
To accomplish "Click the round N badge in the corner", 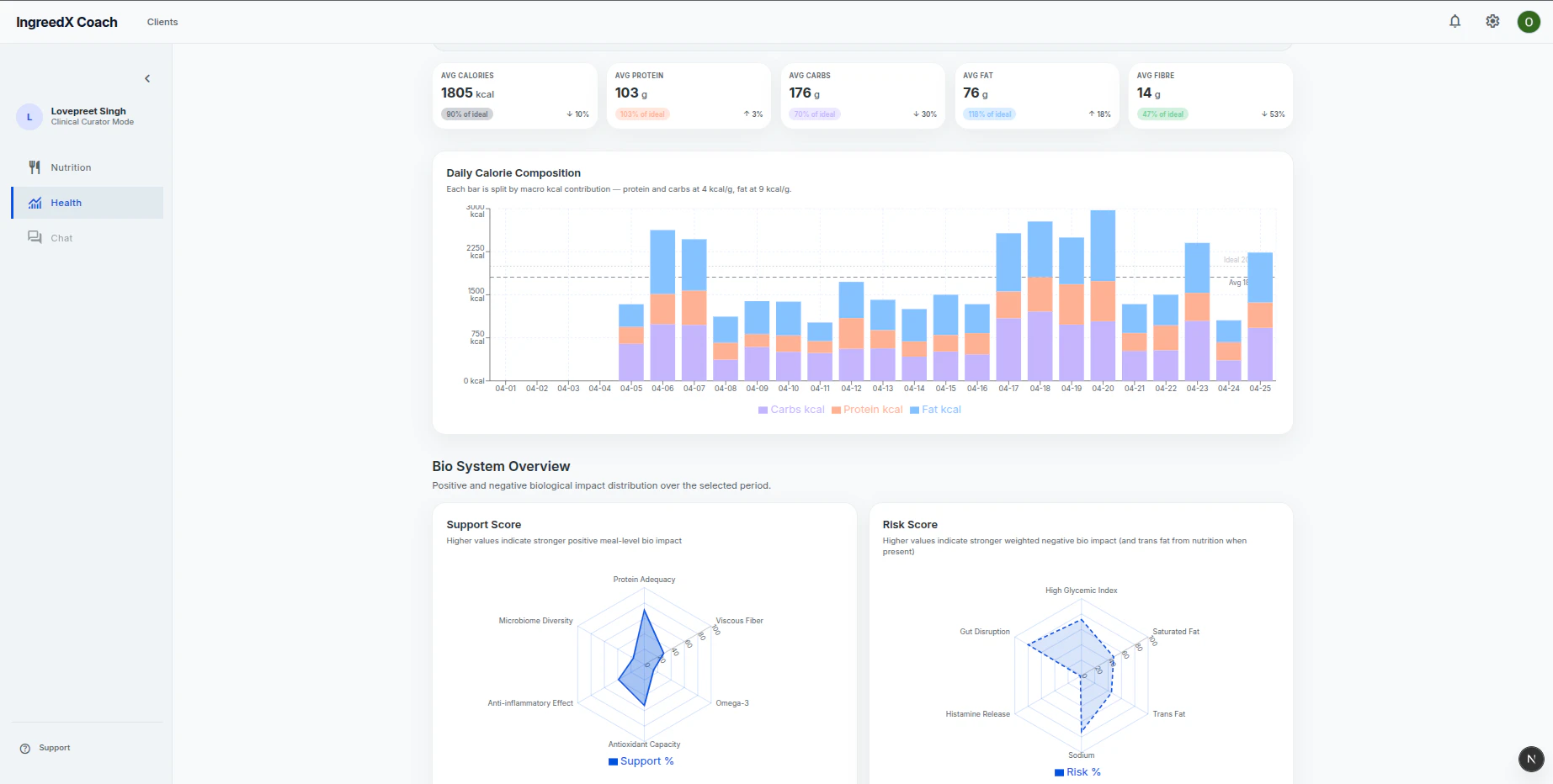I will [1531, 759].
